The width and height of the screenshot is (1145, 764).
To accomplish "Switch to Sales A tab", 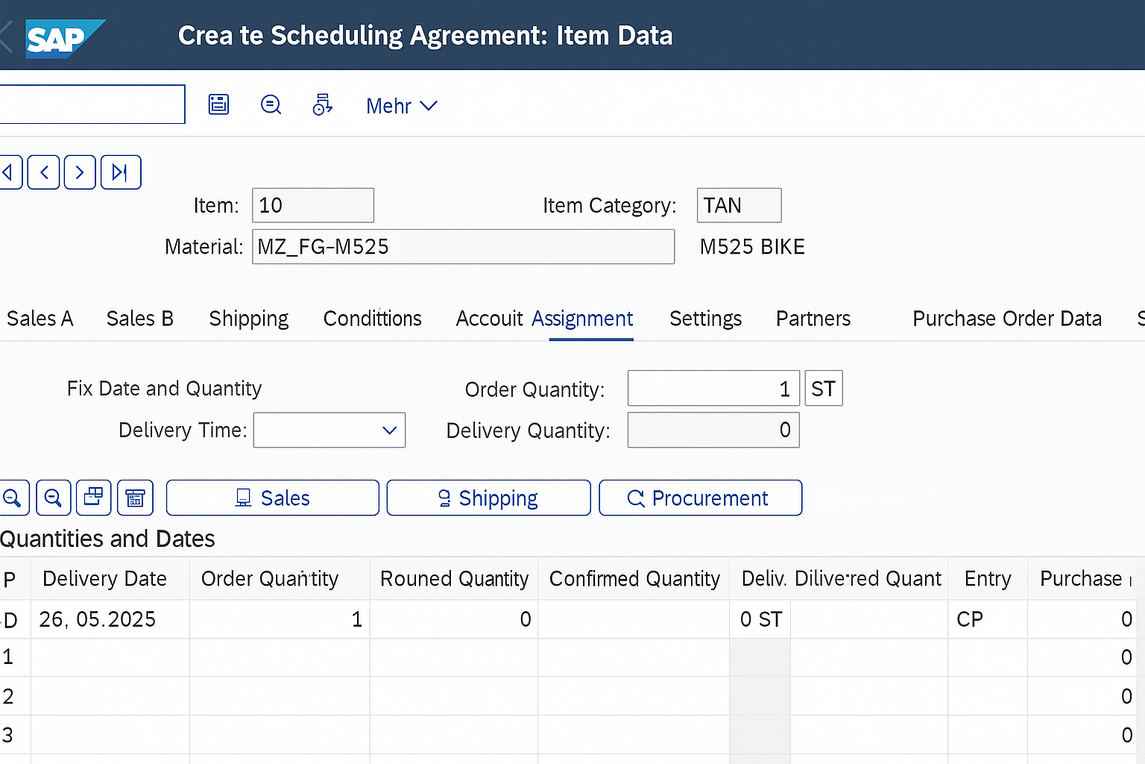I will pos(40,318).
